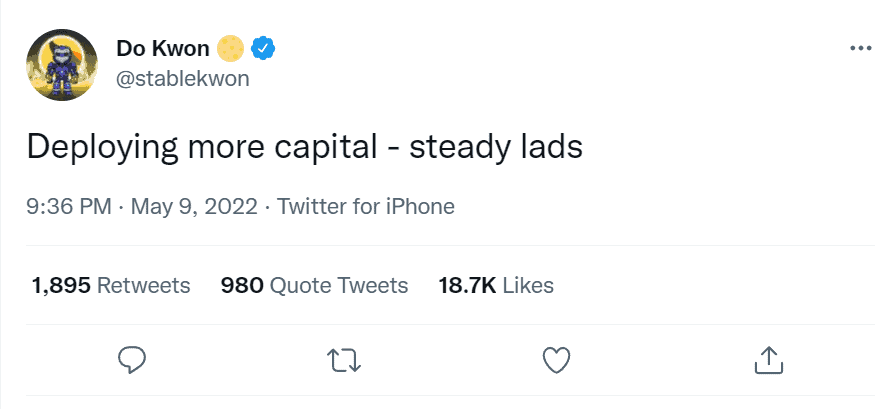Click the share upload arrow icon
The height and width of the screenshot is (409, 895).
point(766,359)
